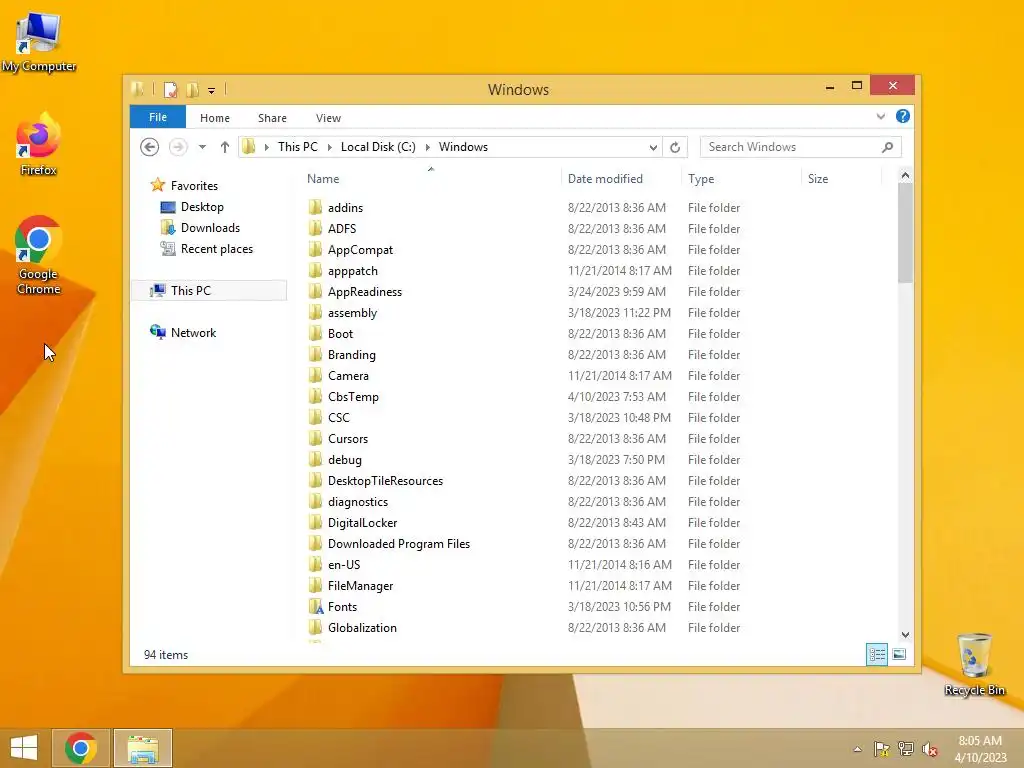Expand breadcrumb arrow after Local Disk (C:)
Screen dimensions: 1024x768
428,148
